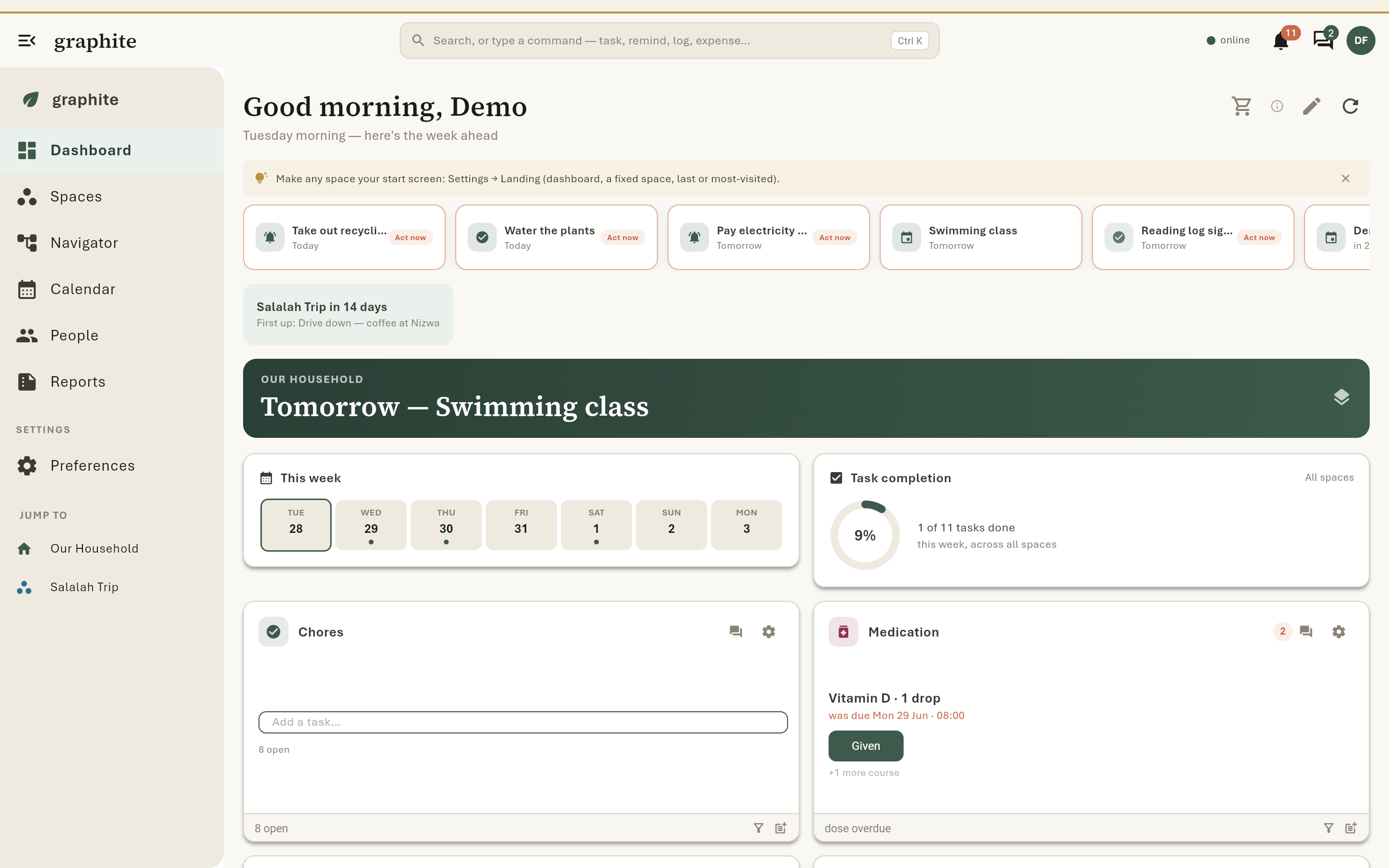Click Act now on Water the plants
This screenshot has width=1389, height=868.
[622, 237]
